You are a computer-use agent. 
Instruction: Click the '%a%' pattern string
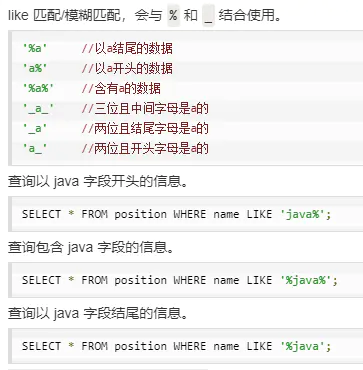point(38,89)
